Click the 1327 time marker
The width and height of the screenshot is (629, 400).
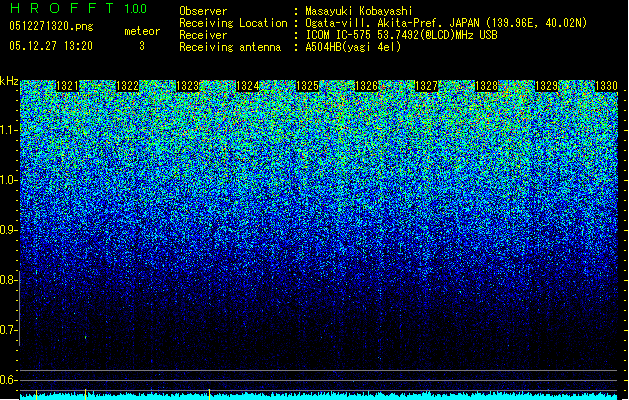tap(426, 86)
